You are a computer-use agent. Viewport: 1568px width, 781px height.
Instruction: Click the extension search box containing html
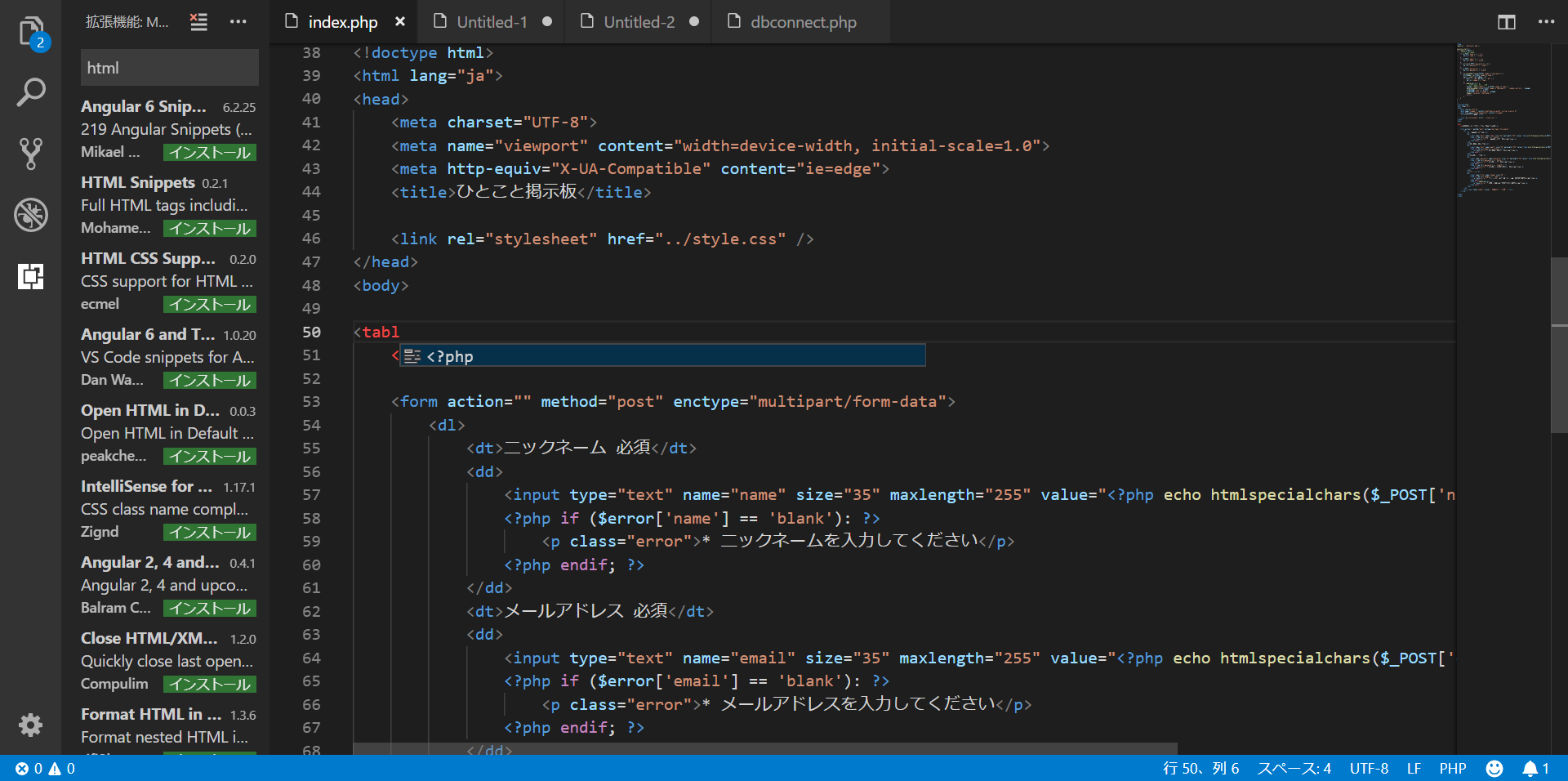pos(169,67)
